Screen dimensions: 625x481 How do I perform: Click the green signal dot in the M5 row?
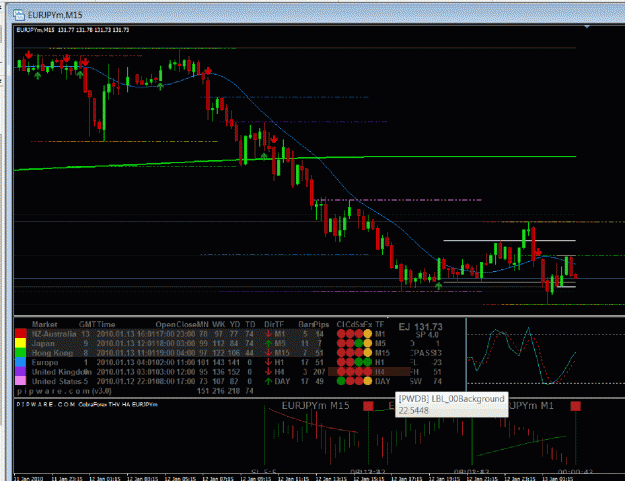click(359, 344)
